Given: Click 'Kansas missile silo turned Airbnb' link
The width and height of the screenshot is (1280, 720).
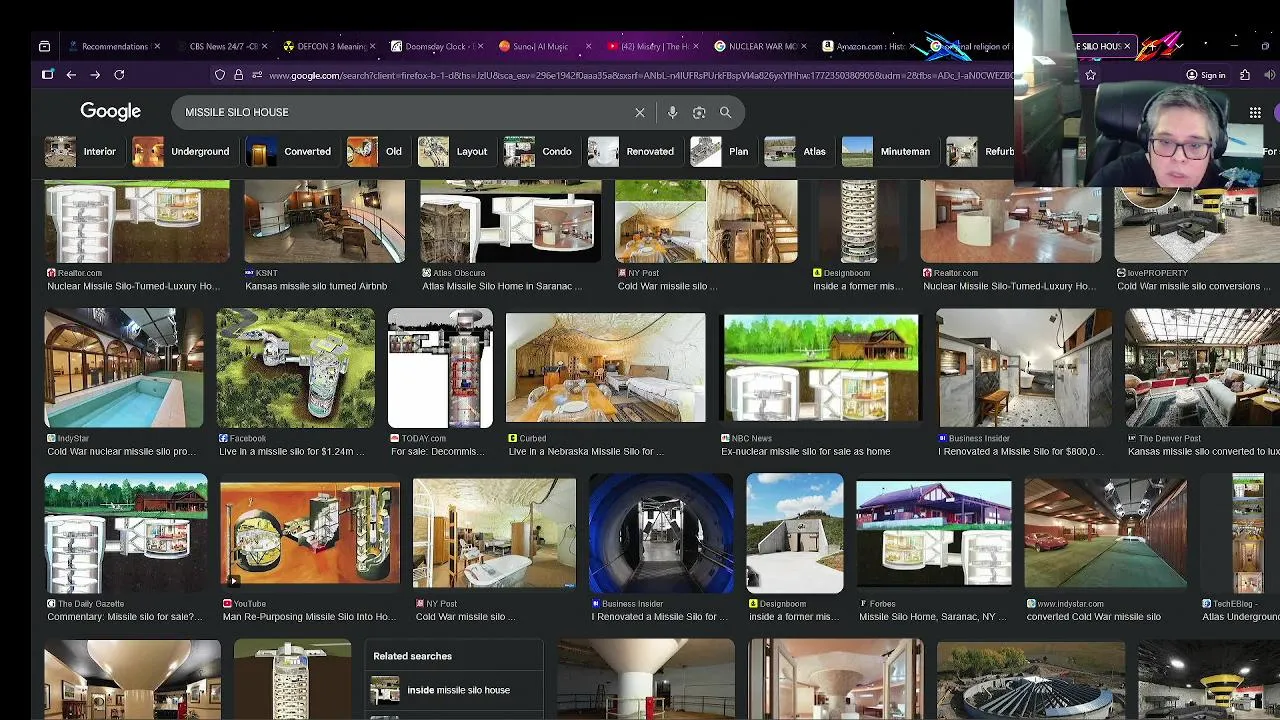Looking at the screenshot, I should (316, 286).
